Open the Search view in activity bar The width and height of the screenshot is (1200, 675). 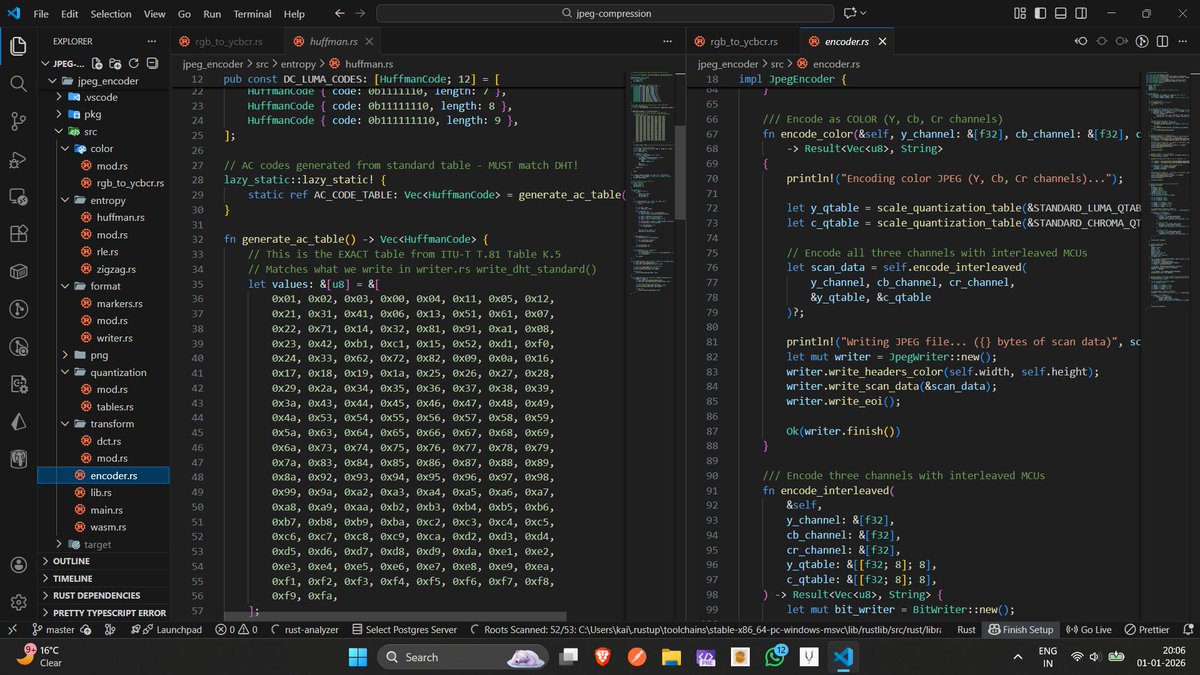18,84
